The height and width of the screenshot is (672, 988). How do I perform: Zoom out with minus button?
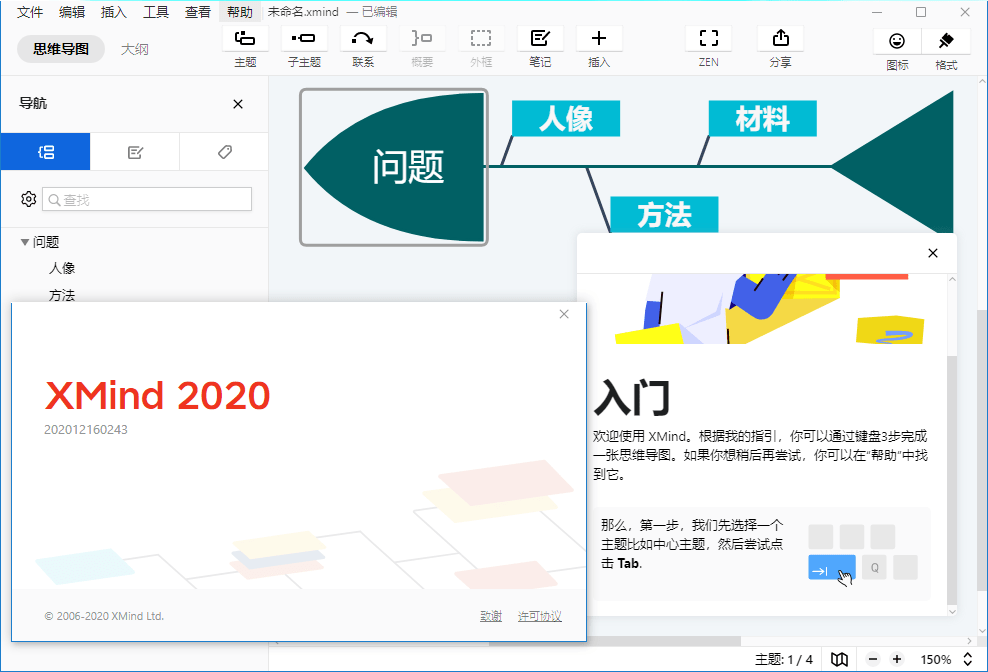pyautogui.click(x=873, y=659)
